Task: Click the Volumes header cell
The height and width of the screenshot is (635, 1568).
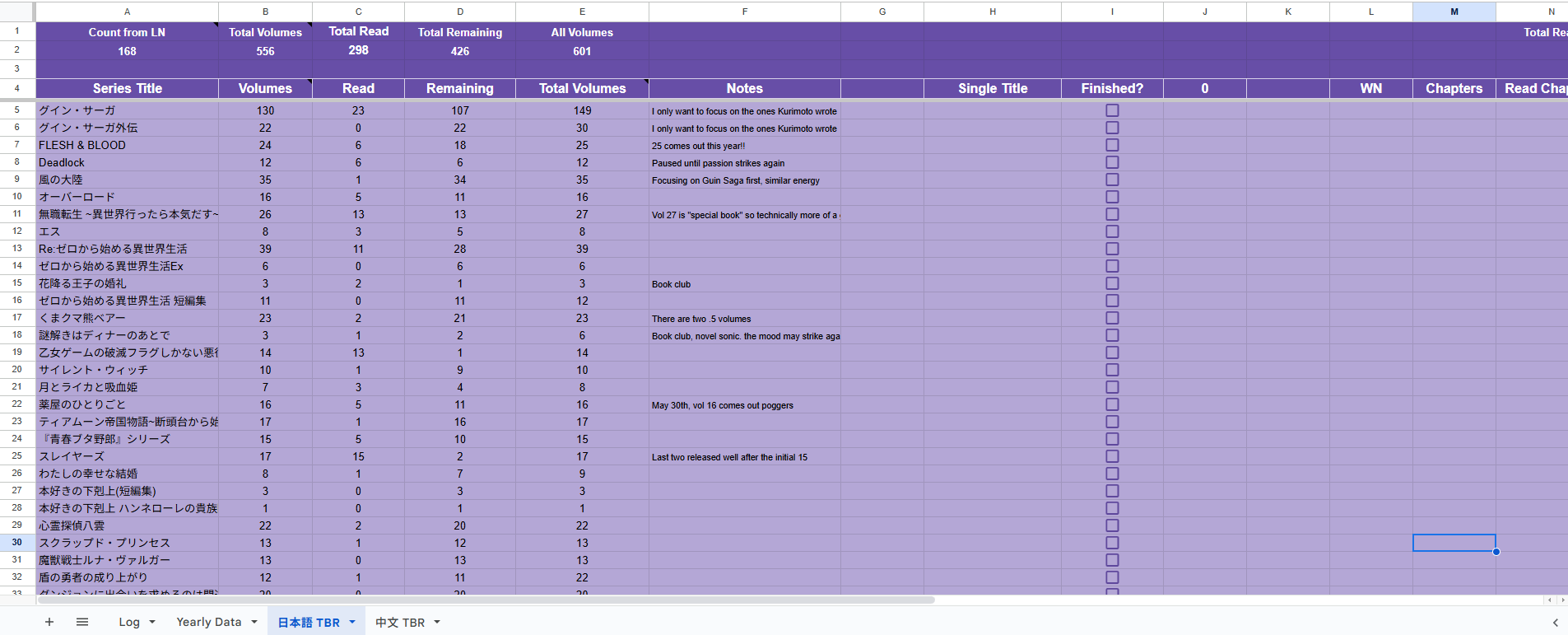Action: (265, 88)
